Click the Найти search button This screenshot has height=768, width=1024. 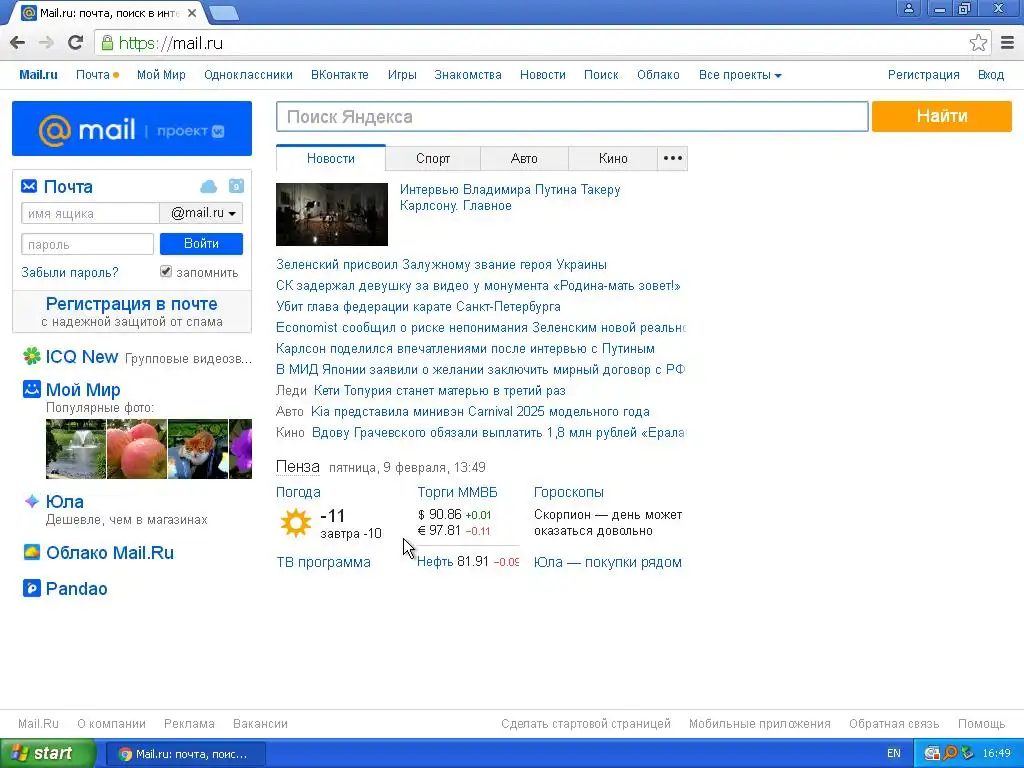[x=942, y=116]
